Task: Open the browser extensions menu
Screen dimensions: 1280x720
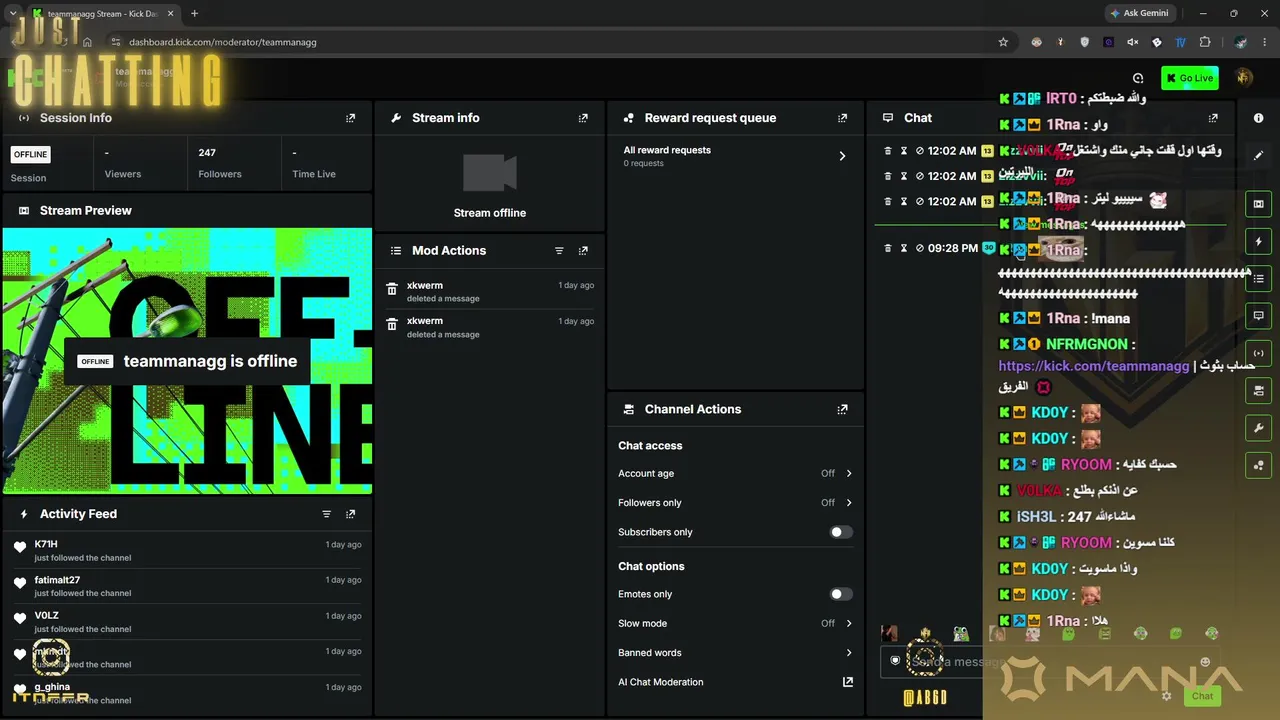Action: [1205, 42]
